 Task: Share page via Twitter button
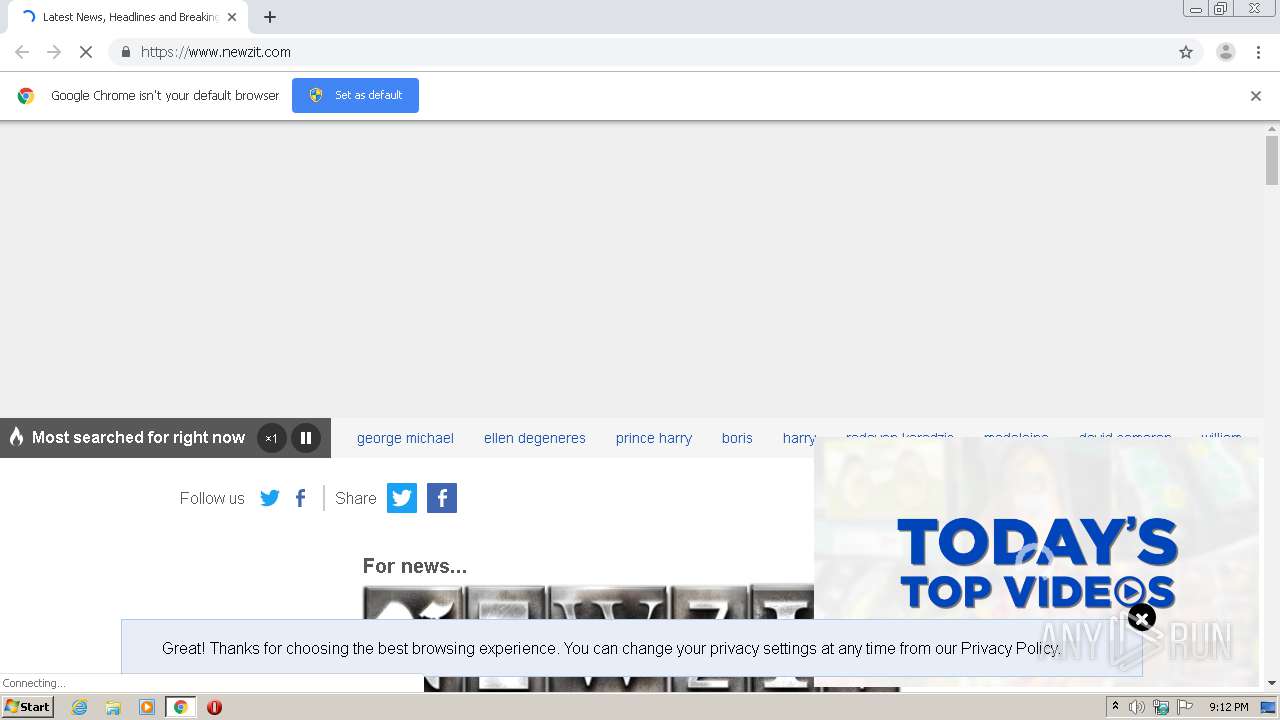[x=402, y=498]
